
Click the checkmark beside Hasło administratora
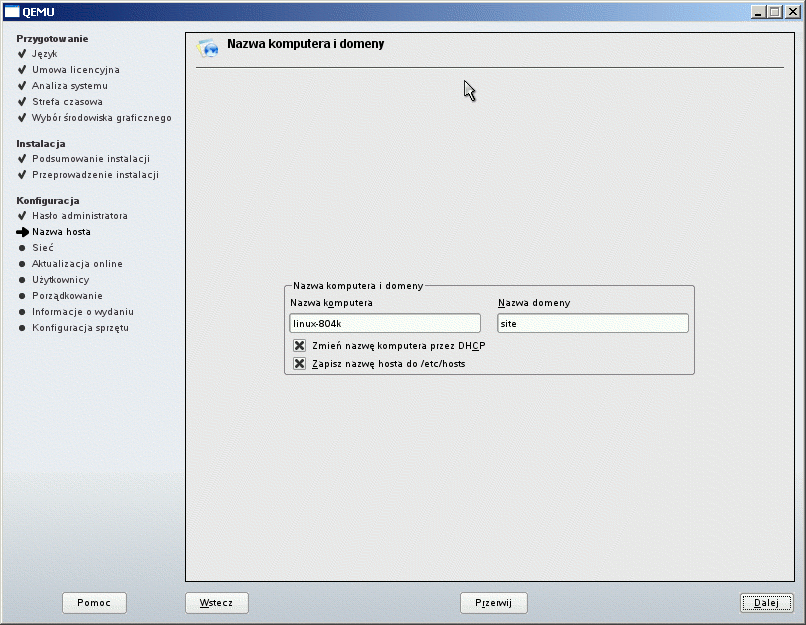tap(22, 216)
